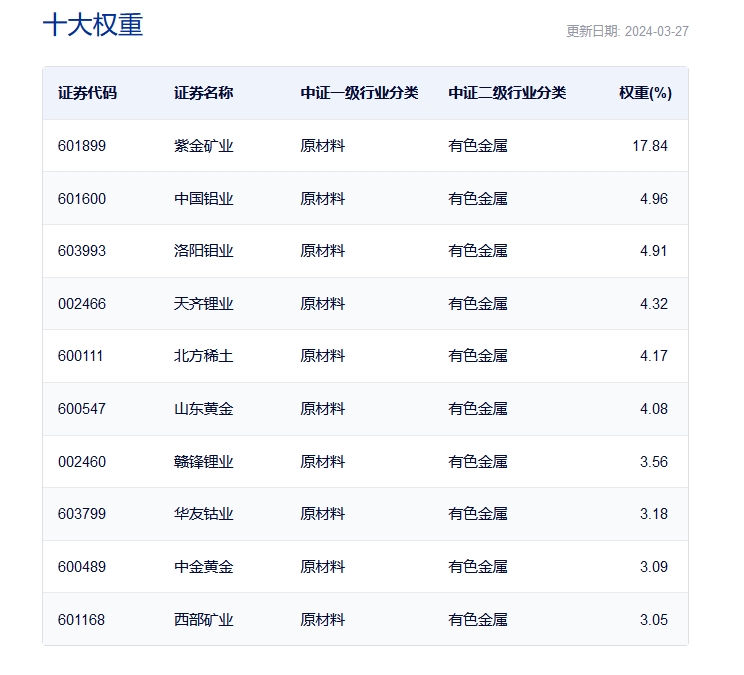Click 有色金属 in the 中金黄金 row

(x=478, y=567)
